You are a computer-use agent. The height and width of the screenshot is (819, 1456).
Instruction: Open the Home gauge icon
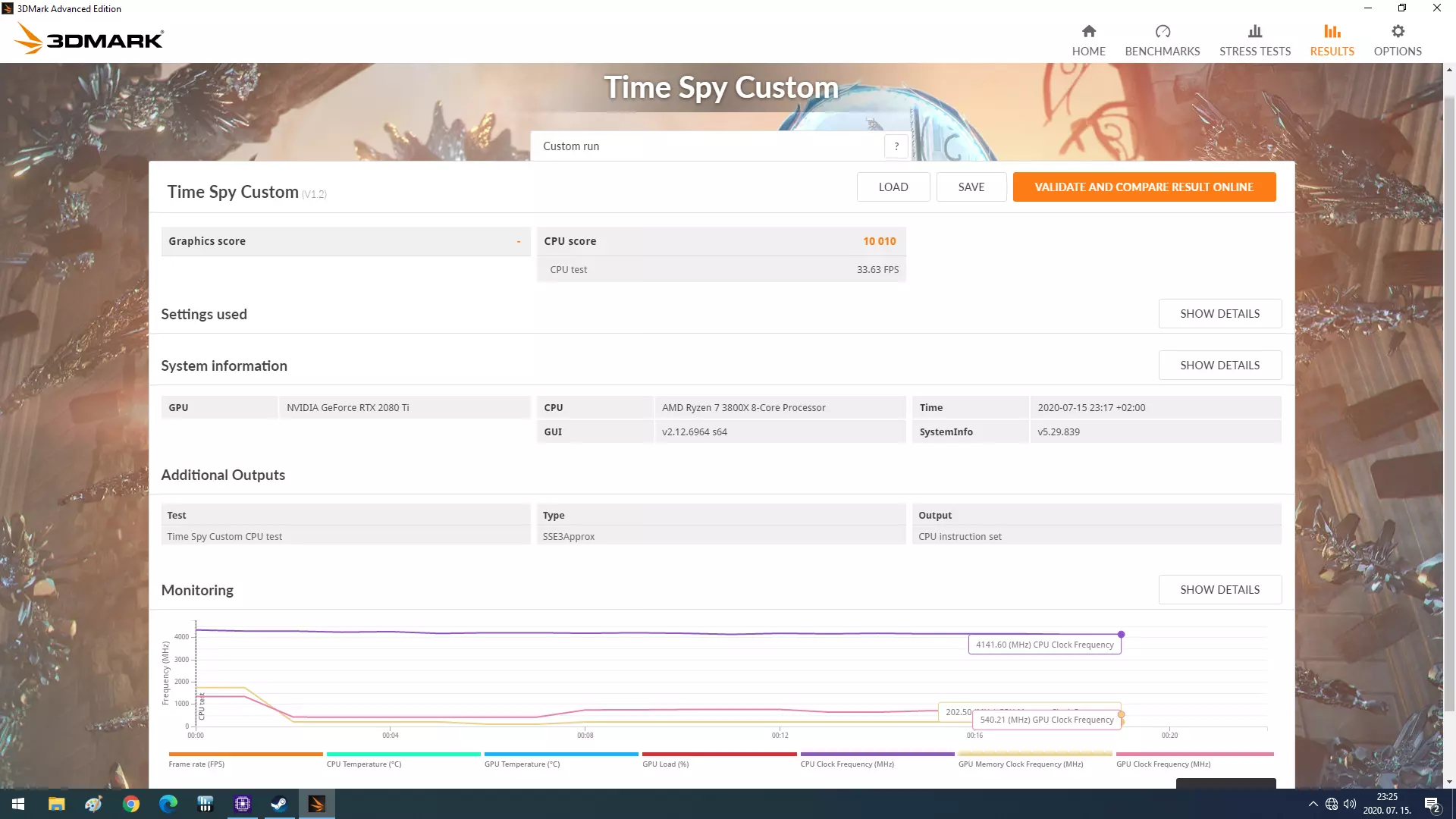click(1088, 32)
